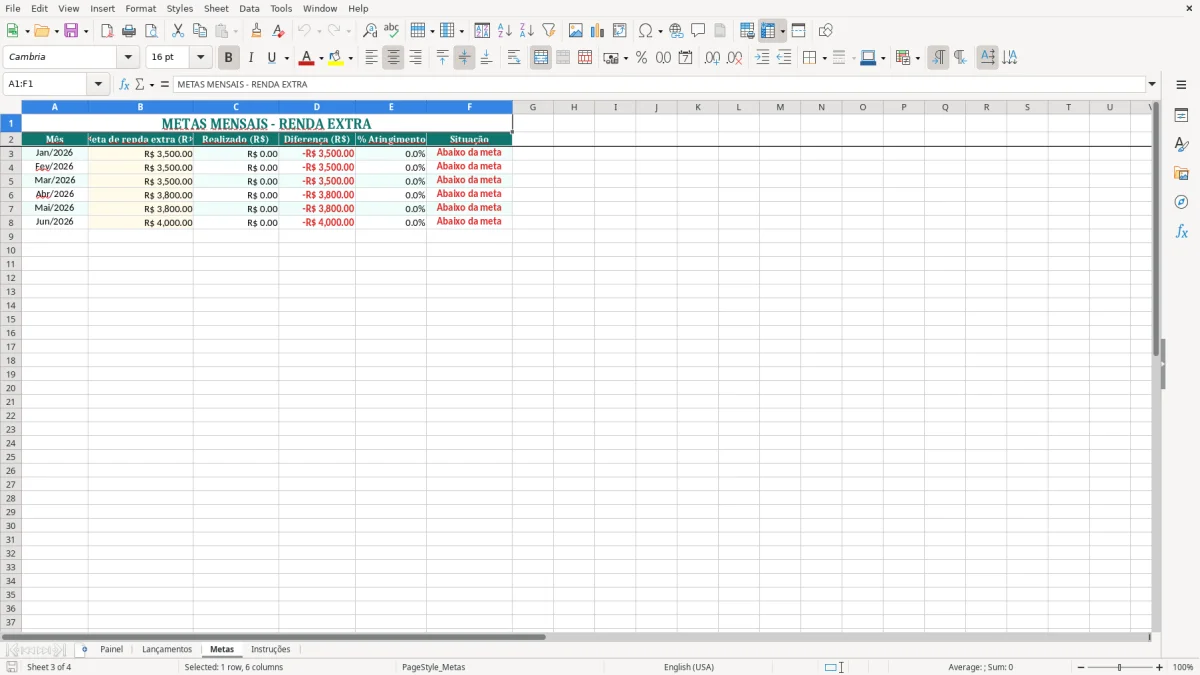
Task: Format as Percent icon
Action: 641,58
